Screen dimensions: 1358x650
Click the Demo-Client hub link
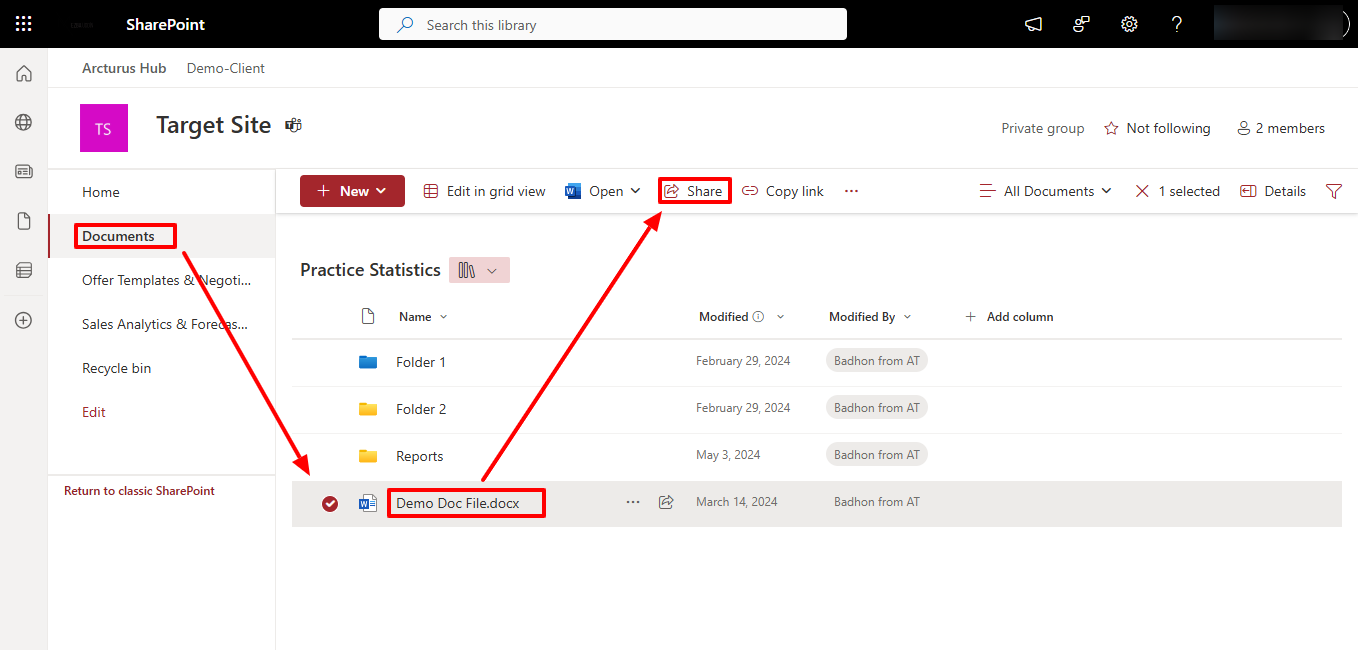click(226, 68)
